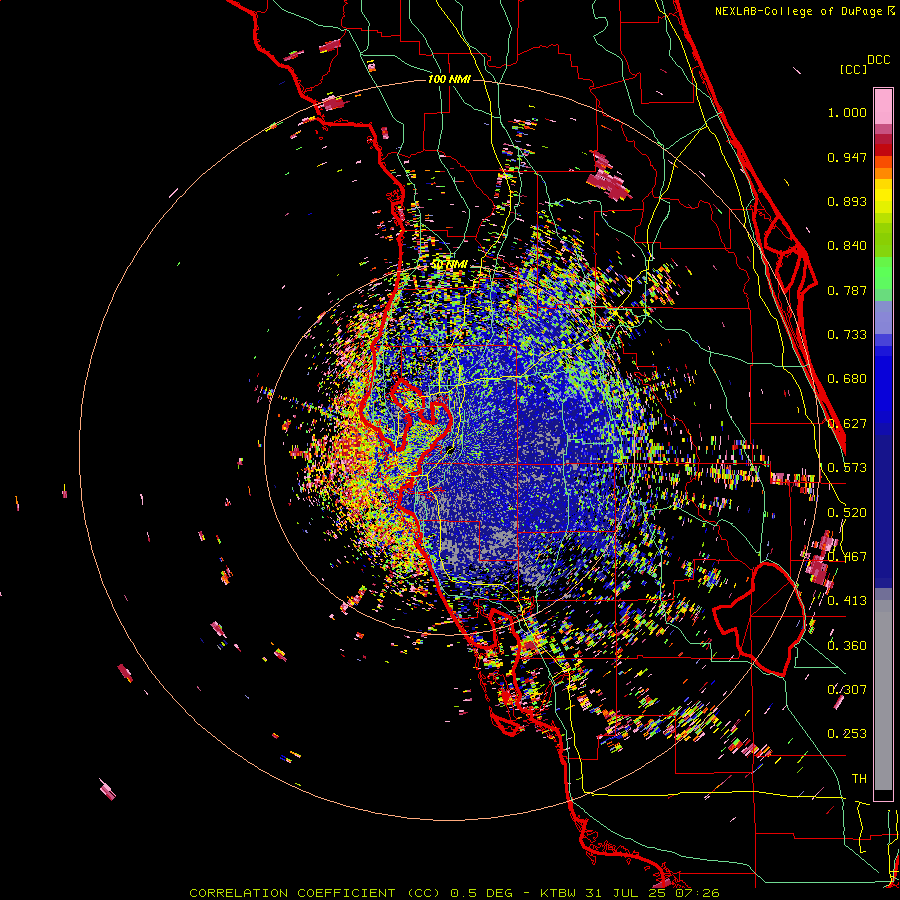The width and height of the screenshot is (900, 900).
Task: Click the 50 NMI range ring label
Action: click(449, 265)
